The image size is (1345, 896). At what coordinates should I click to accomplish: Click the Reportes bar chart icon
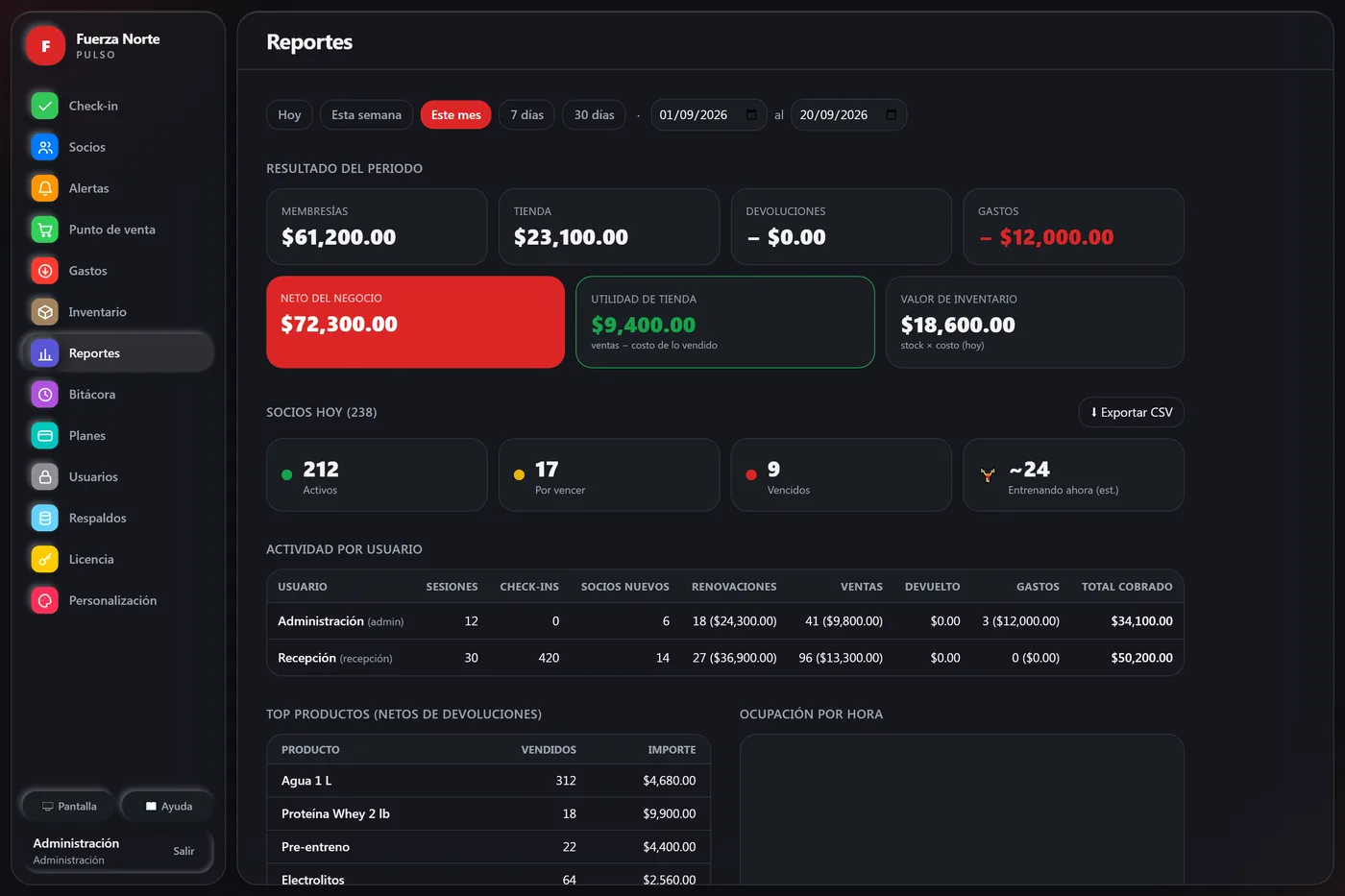45,353
